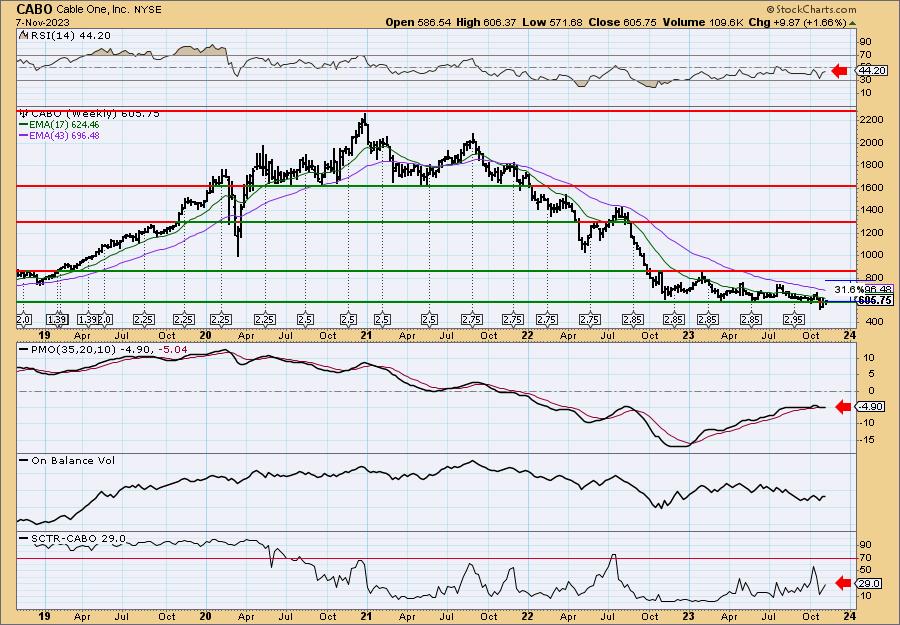Click the Chg +9.87 (+1.66%) value

coord(798,22)
